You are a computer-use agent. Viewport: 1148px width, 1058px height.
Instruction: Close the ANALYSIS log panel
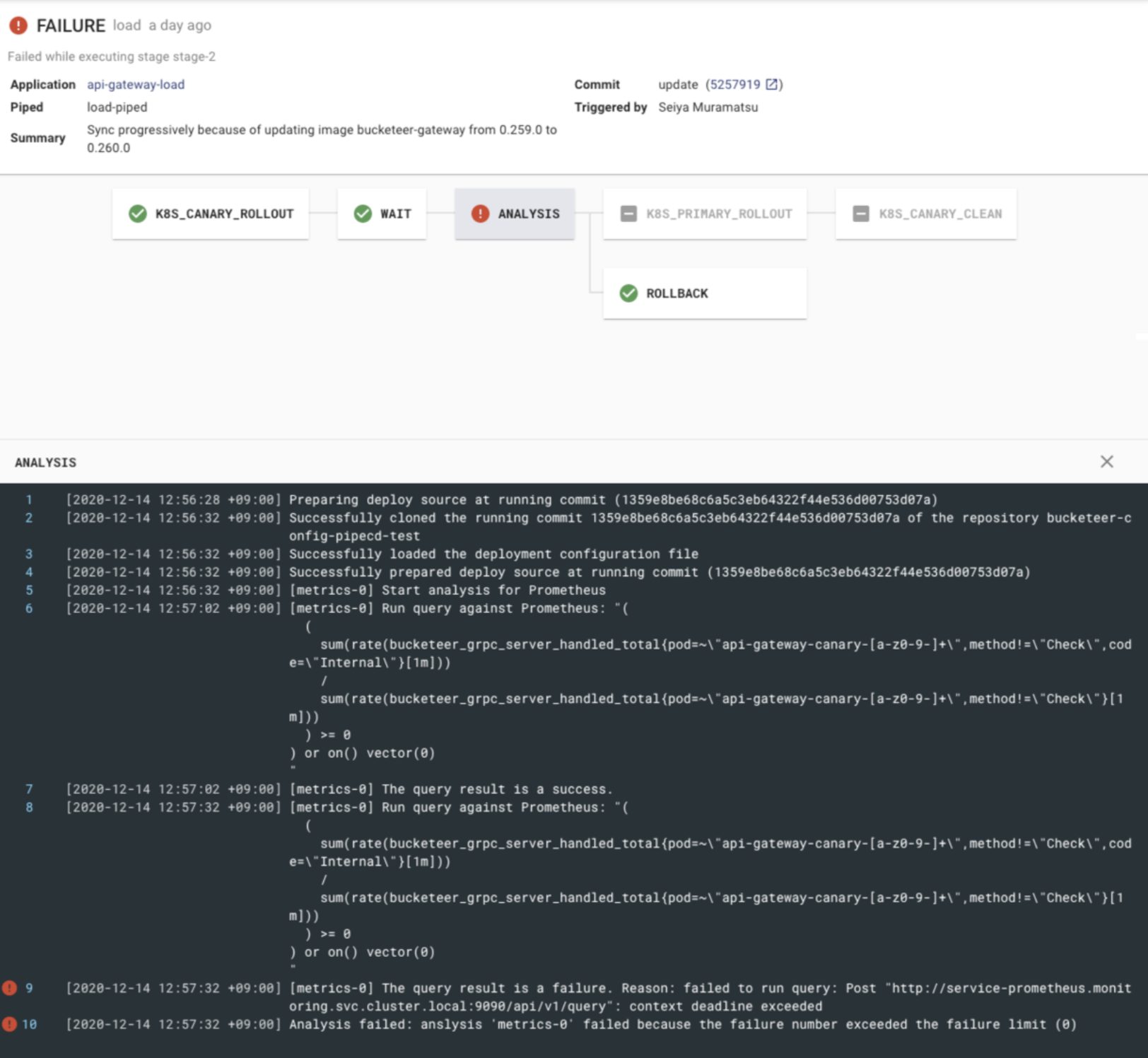(1108, 462)
